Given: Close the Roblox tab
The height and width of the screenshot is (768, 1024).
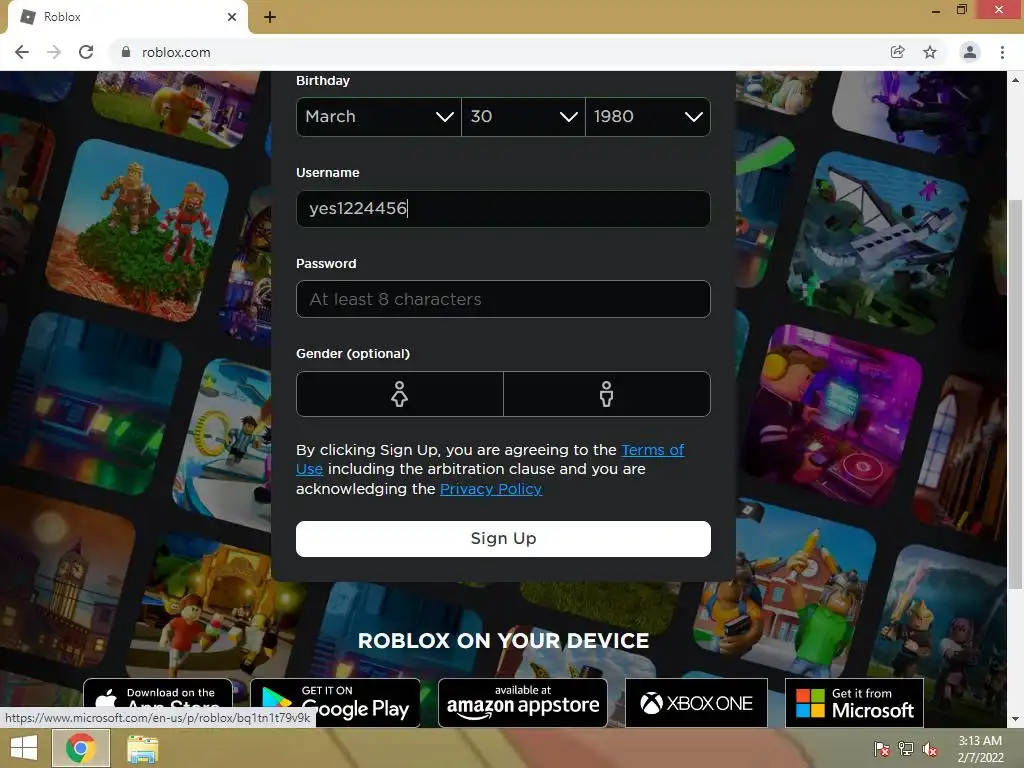Looking at the screenshot, I should pos(232,17).
